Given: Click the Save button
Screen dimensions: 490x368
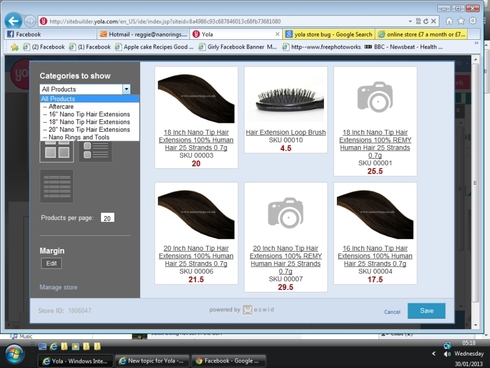Looking at the screenshot, I should coord(426,311).
